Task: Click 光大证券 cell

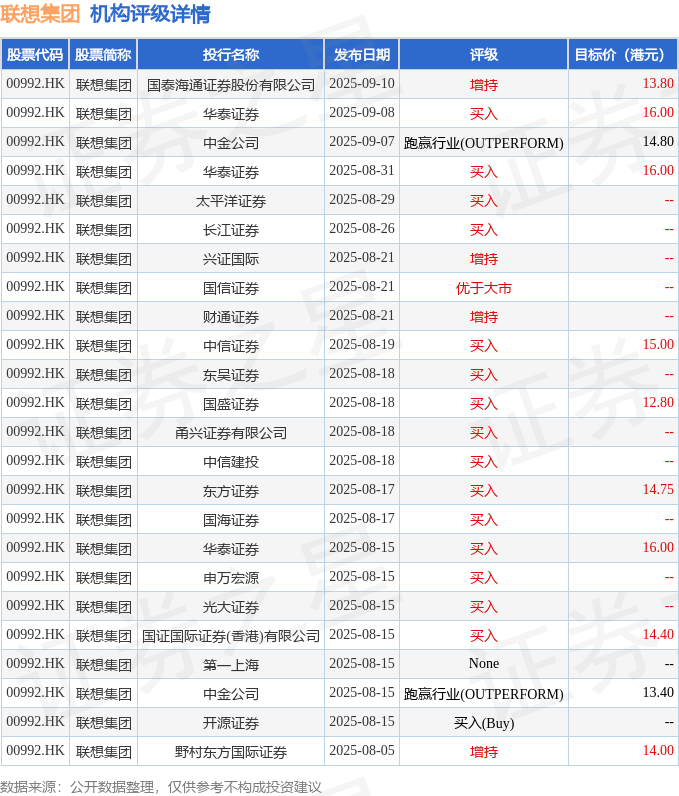Action: click(x=231, y=607)
